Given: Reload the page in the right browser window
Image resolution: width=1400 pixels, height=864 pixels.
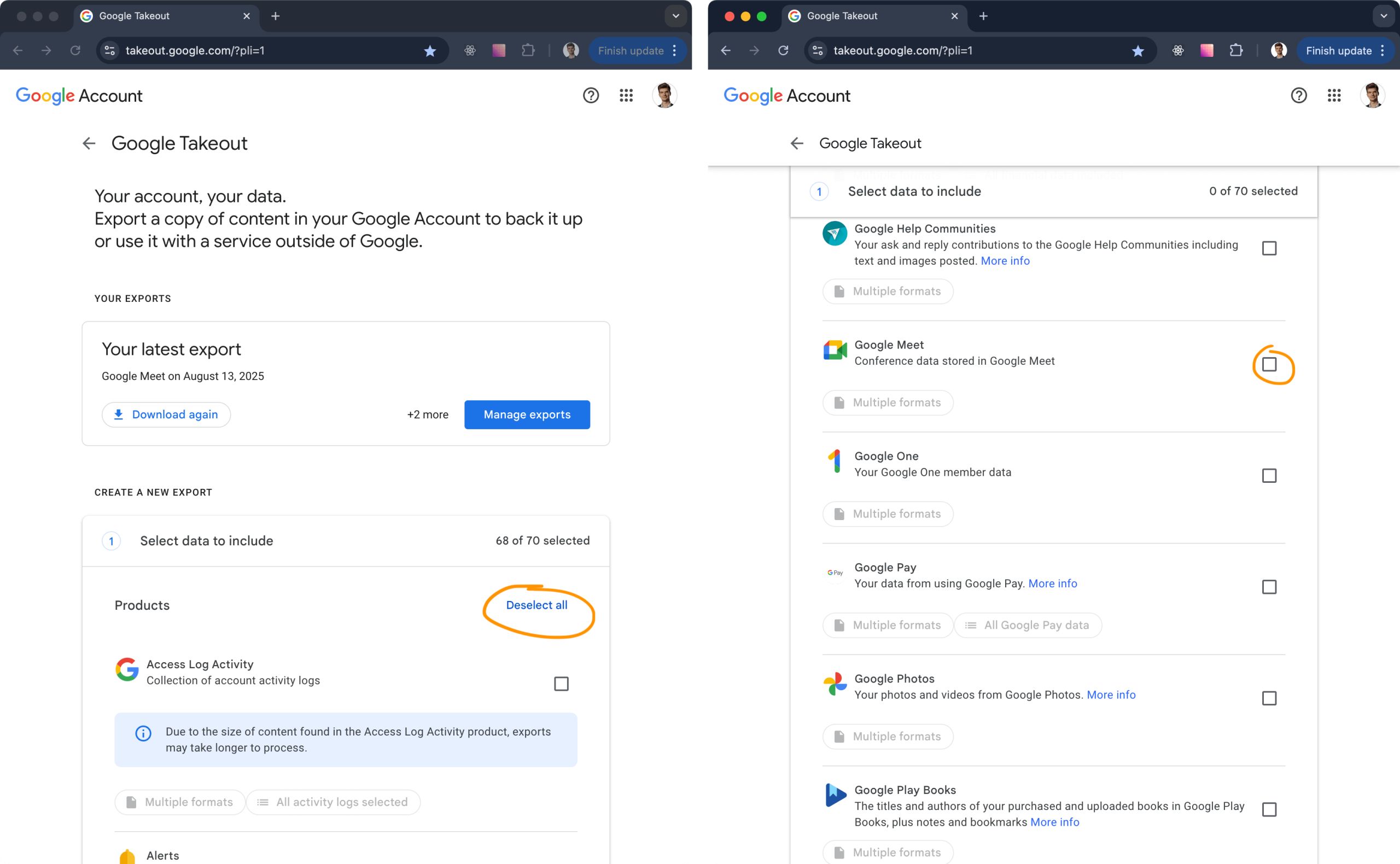Looking at the screenshot, I should (x=783, y=51).
